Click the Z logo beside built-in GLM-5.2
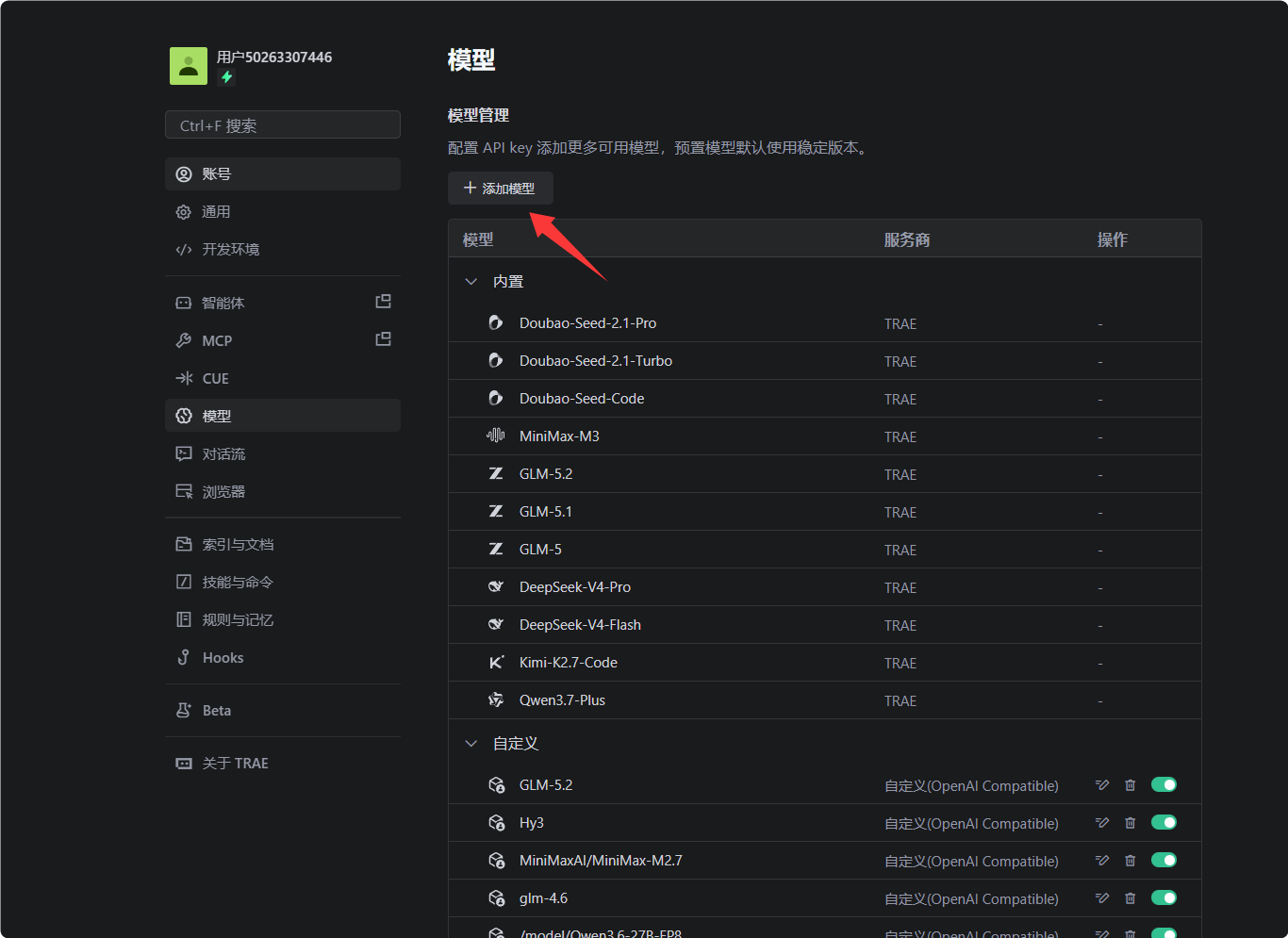 [x=496, y=473]
